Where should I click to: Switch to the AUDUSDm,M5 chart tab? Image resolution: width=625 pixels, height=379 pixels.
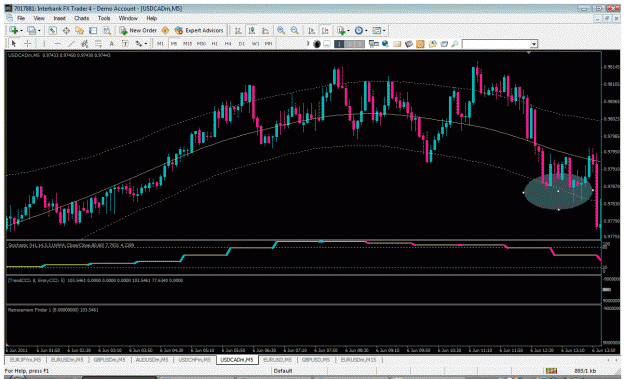pos(151,360)
